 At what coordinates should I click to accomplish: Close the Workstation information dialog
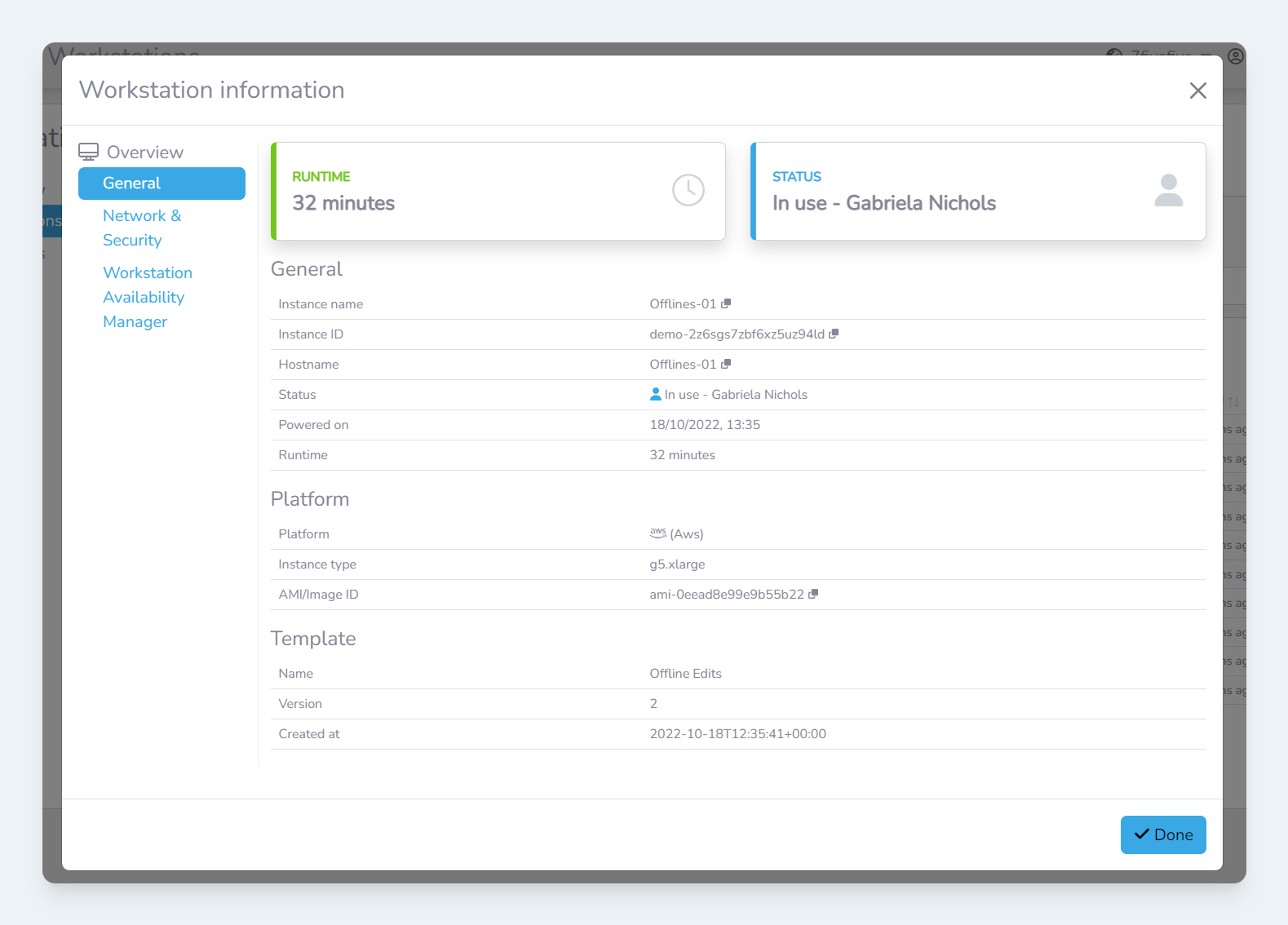(1197, 91)
